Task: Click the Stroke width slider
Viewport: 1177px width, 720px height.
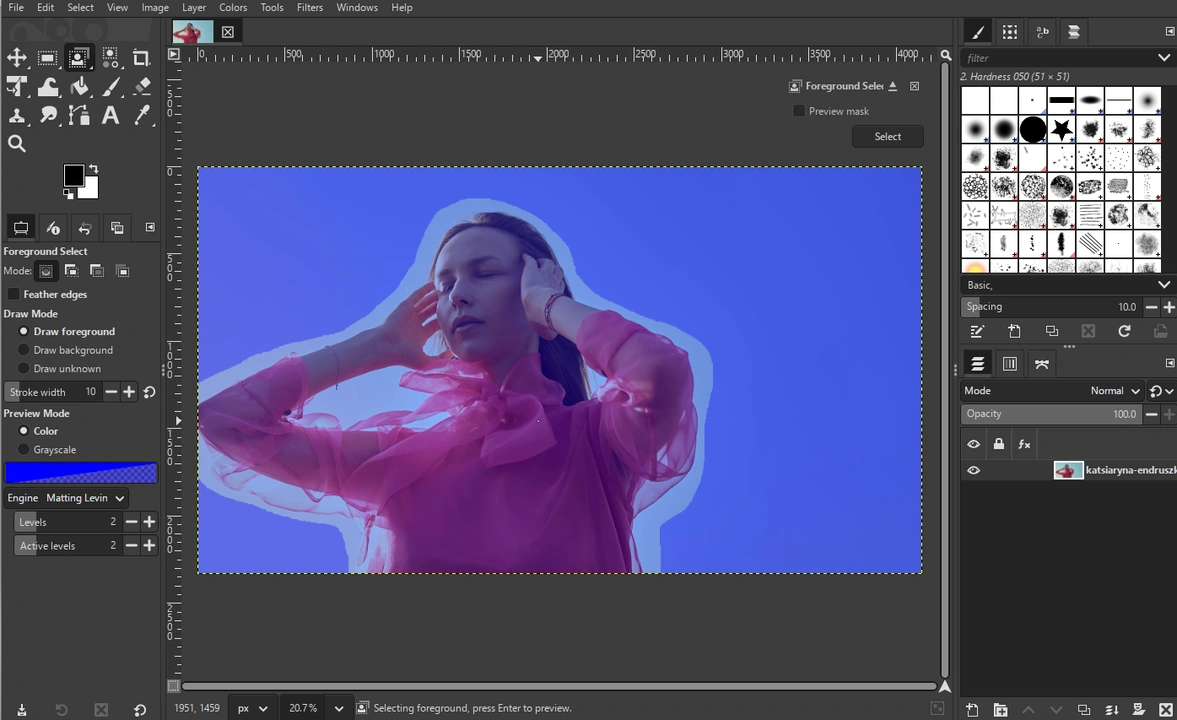Action: point(52,392)
